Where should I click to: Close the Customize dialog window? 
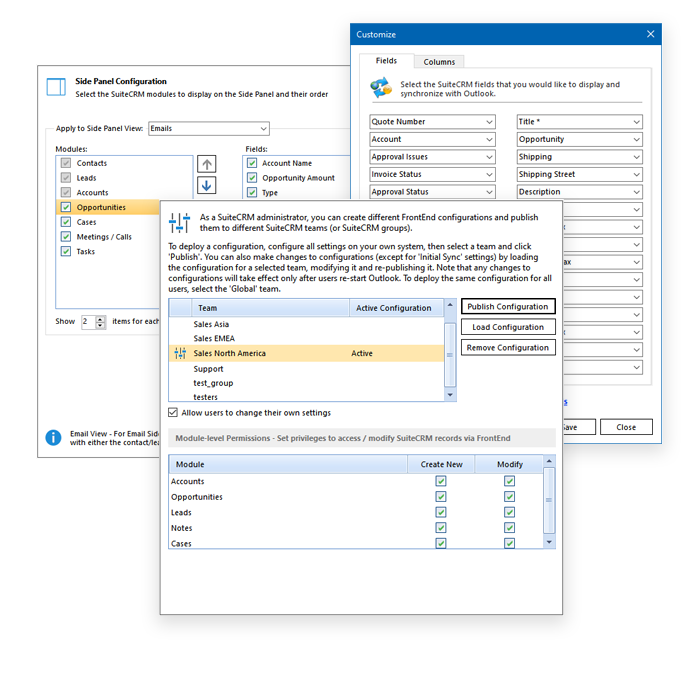(651, 34)
